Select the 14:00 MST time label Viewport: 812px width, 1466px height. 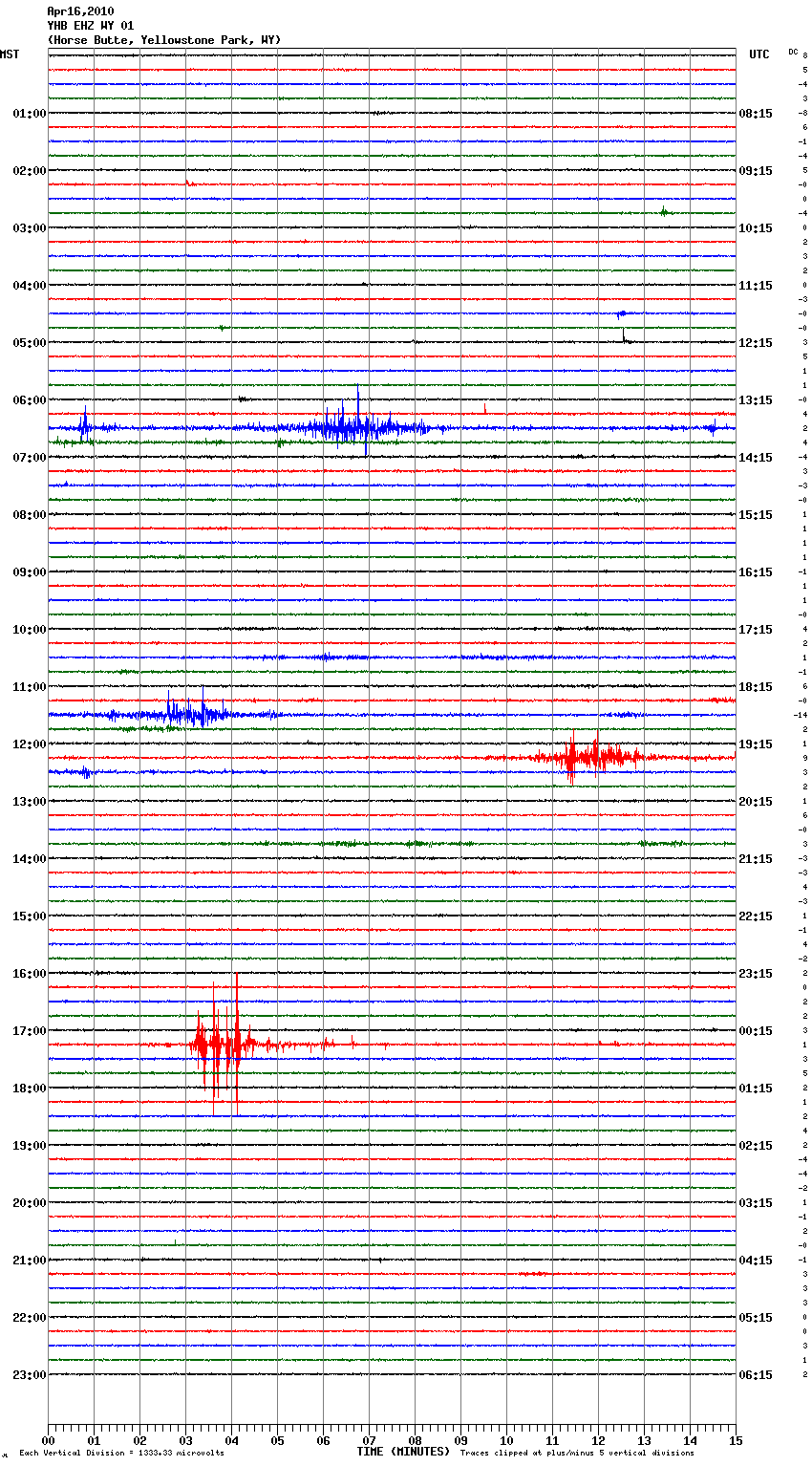pyautogui.click(x=30, y=859)
